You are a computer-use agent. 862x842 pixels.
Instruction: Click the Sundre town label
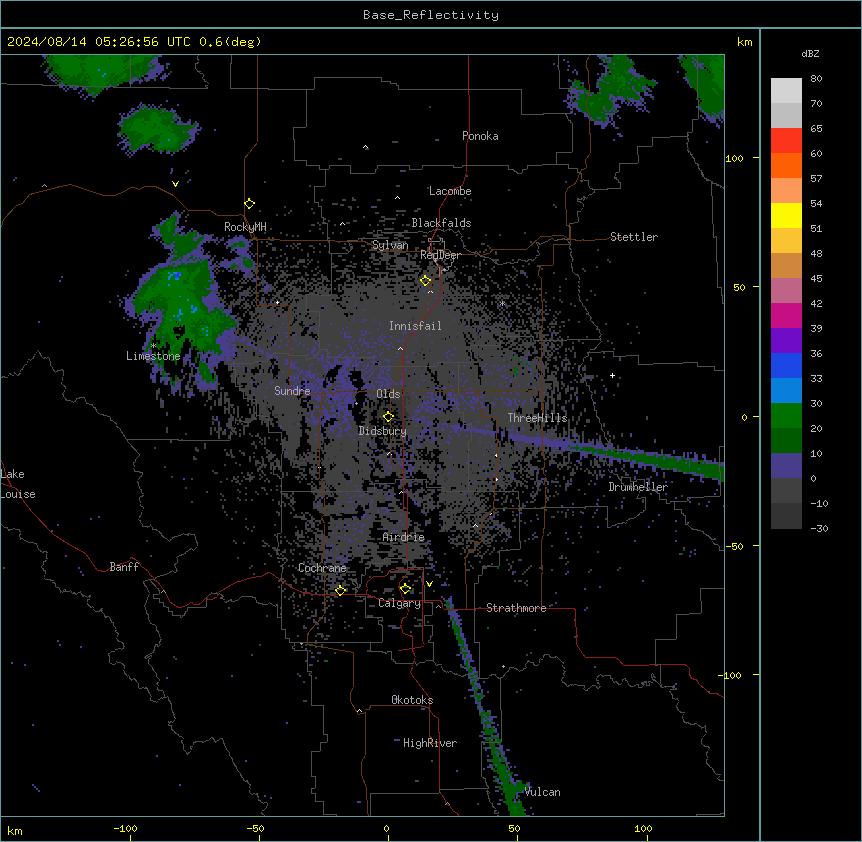coord(292,391)
